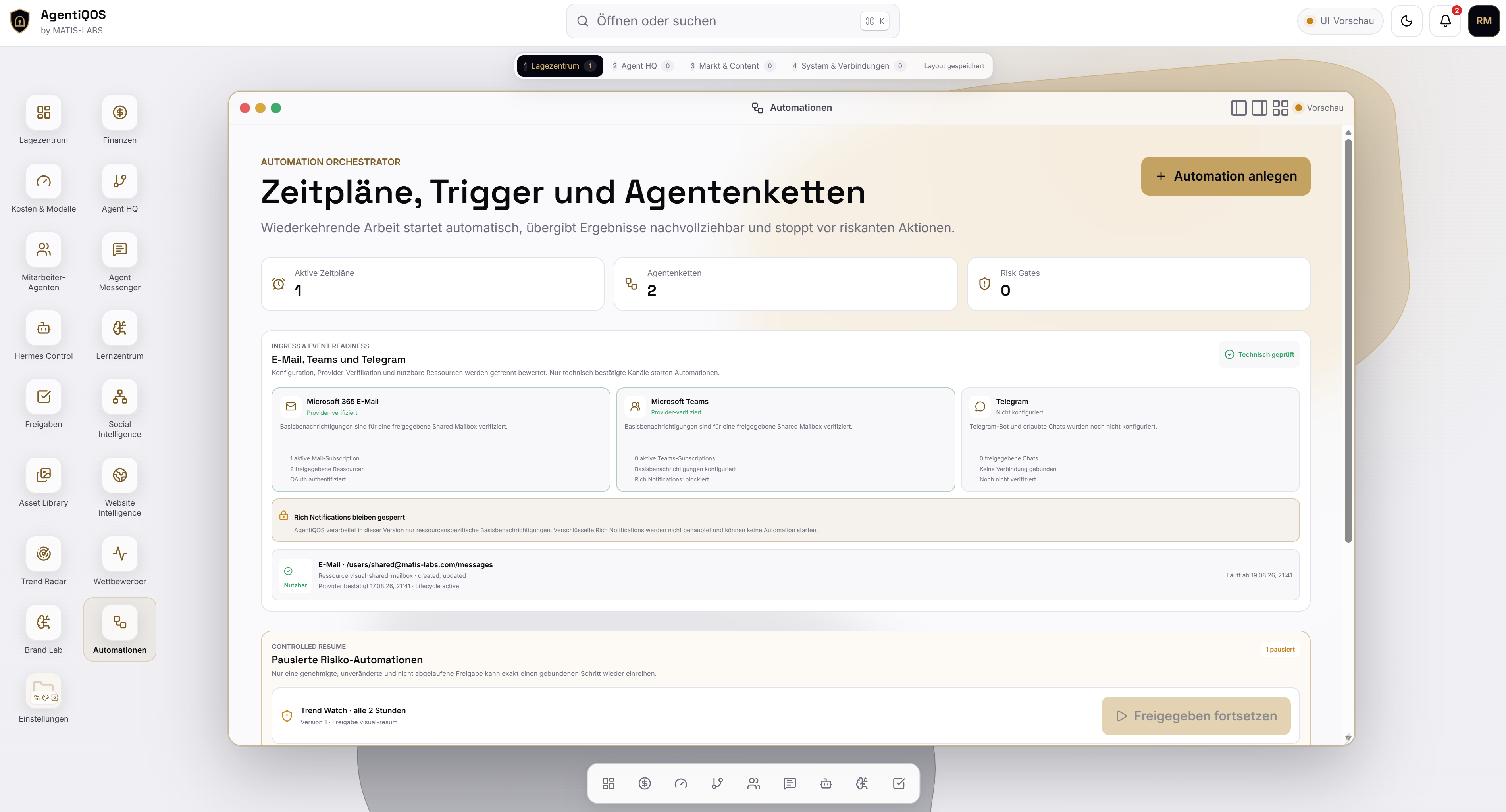Launch Hermes Control from sidebar

tap(43, 328)
